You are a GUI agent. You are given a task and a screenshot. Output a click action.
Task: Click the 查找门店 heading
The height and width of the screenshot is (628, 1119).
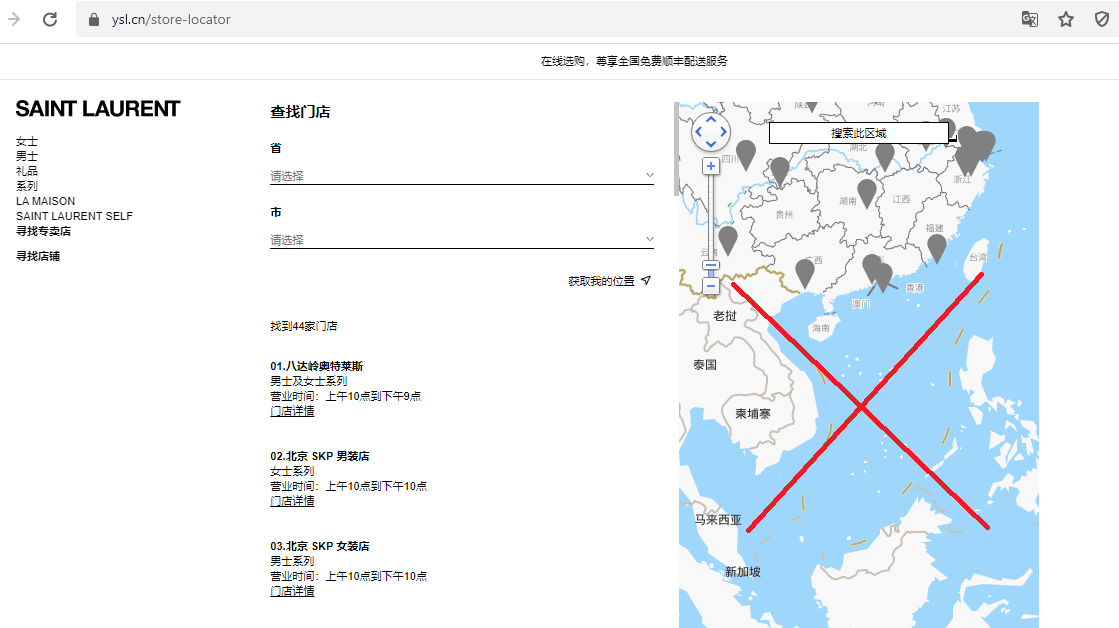(x=300, y=112)
